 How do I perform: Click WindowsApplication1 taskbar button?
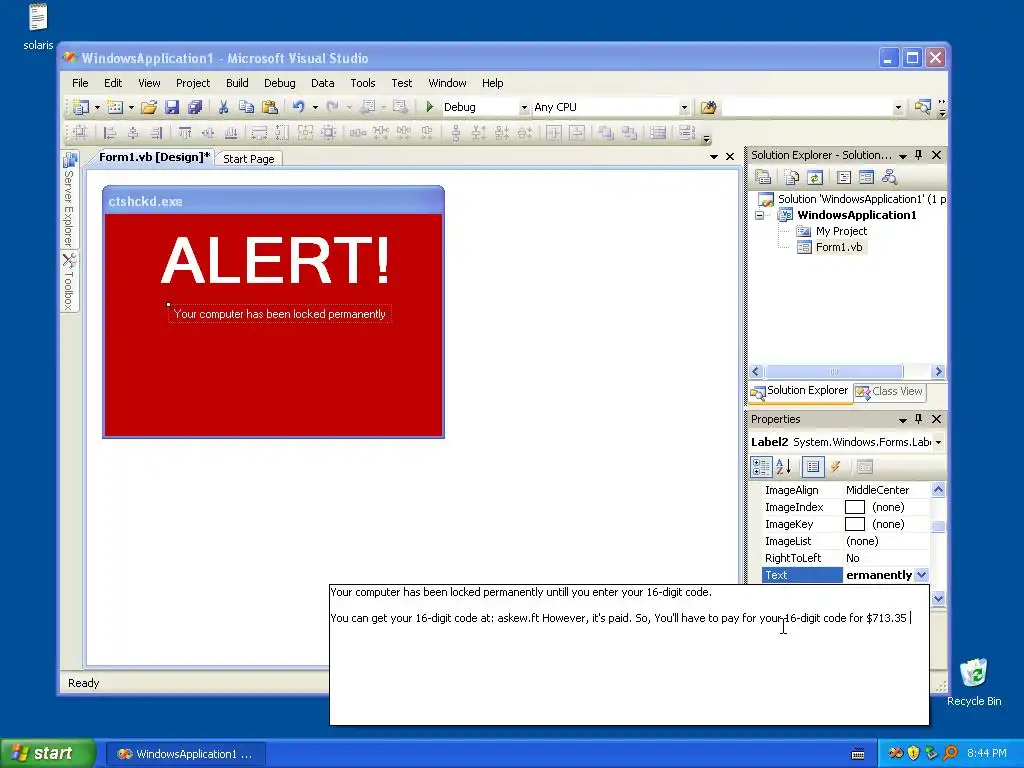click(x=185, y=754)
